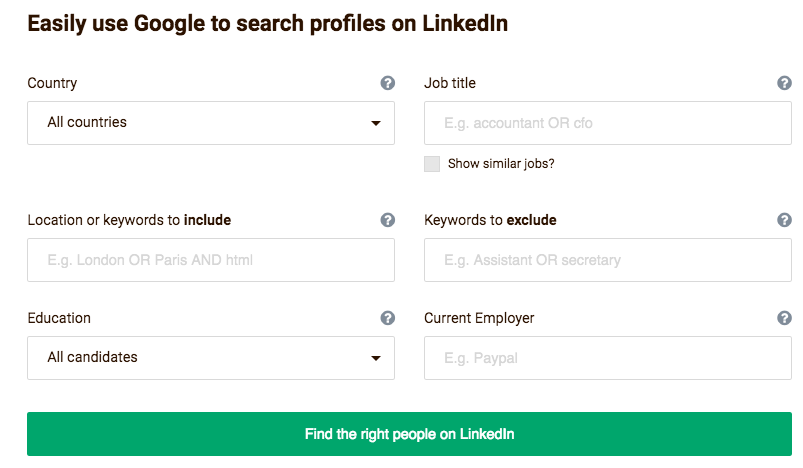Open the help icon beside Country
The width and height of the screenshot is (803, 468).
(x=388, y=83)
